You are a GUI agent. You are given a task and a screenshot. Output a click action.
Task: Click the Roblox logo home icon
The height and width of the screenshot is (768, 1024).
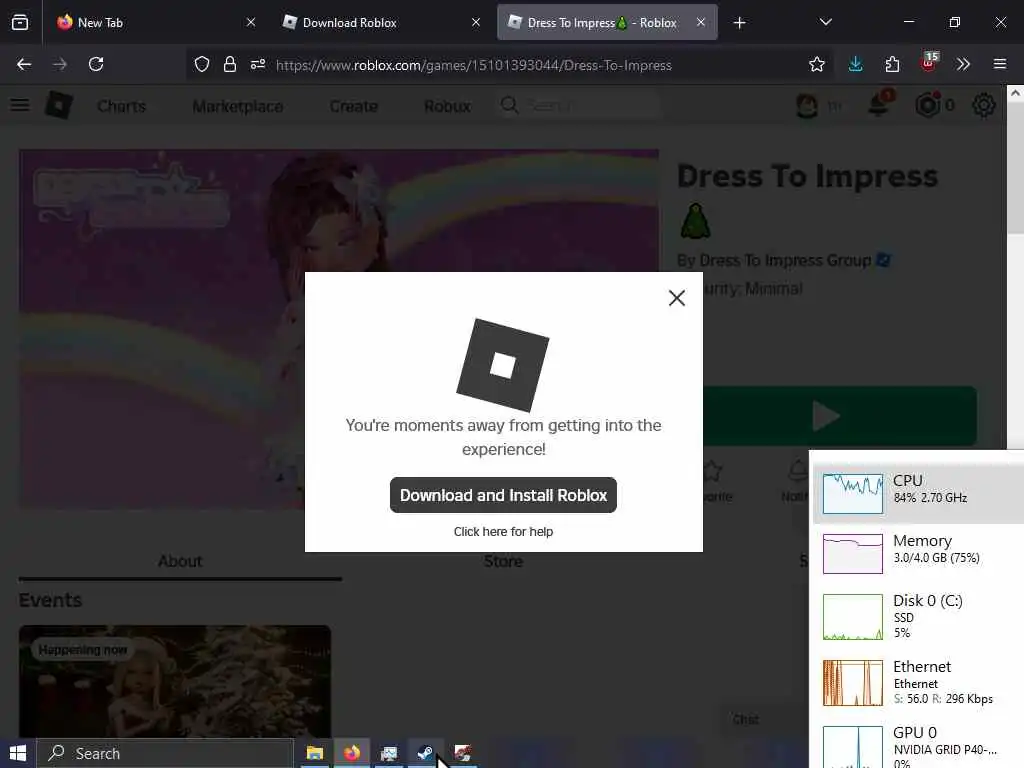[x=59, y=105]
